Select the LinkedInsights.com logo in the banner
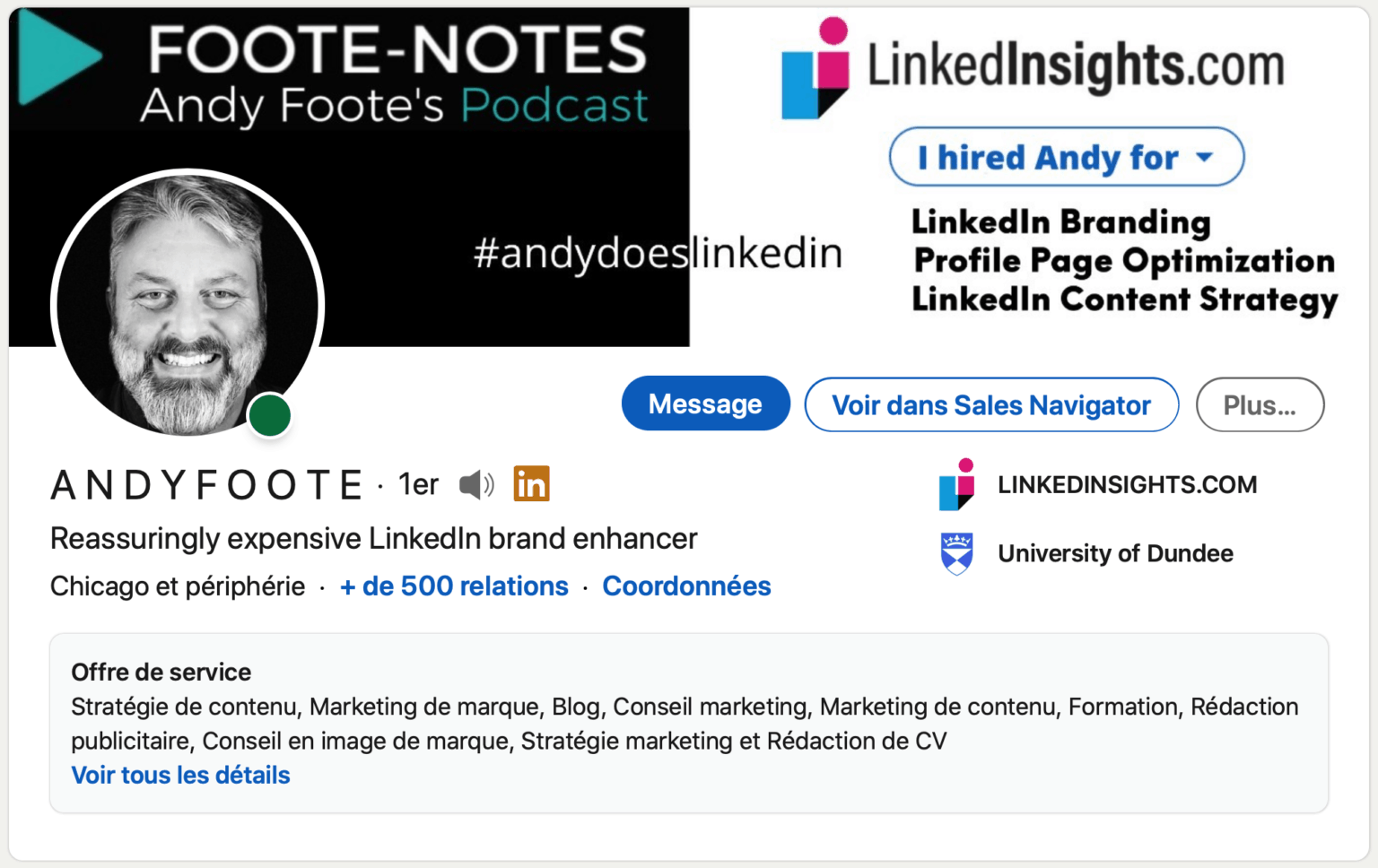 pyautogui.click(x=1032, y=63)
